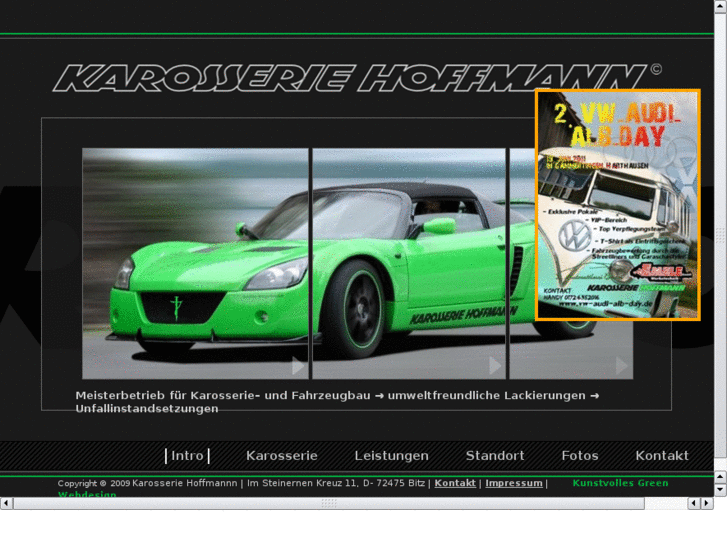The width and height of the screenshot is (727, 545).
Task: Go to the Karosserie page
Action: (282, 455)
